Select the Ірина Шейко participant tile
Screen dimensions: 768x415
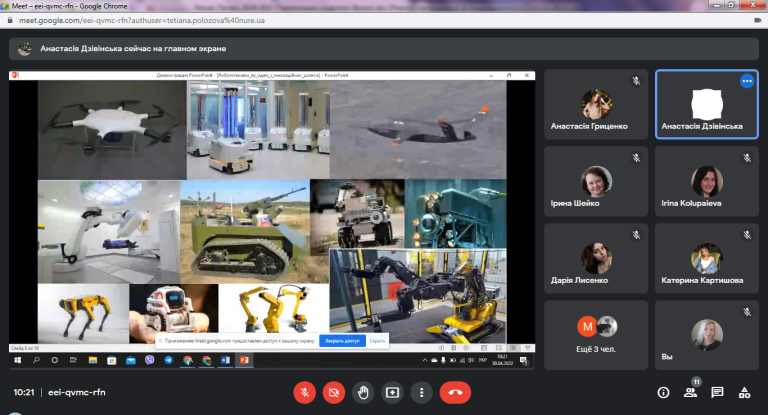pyautogui.click(x=596, y=181)
